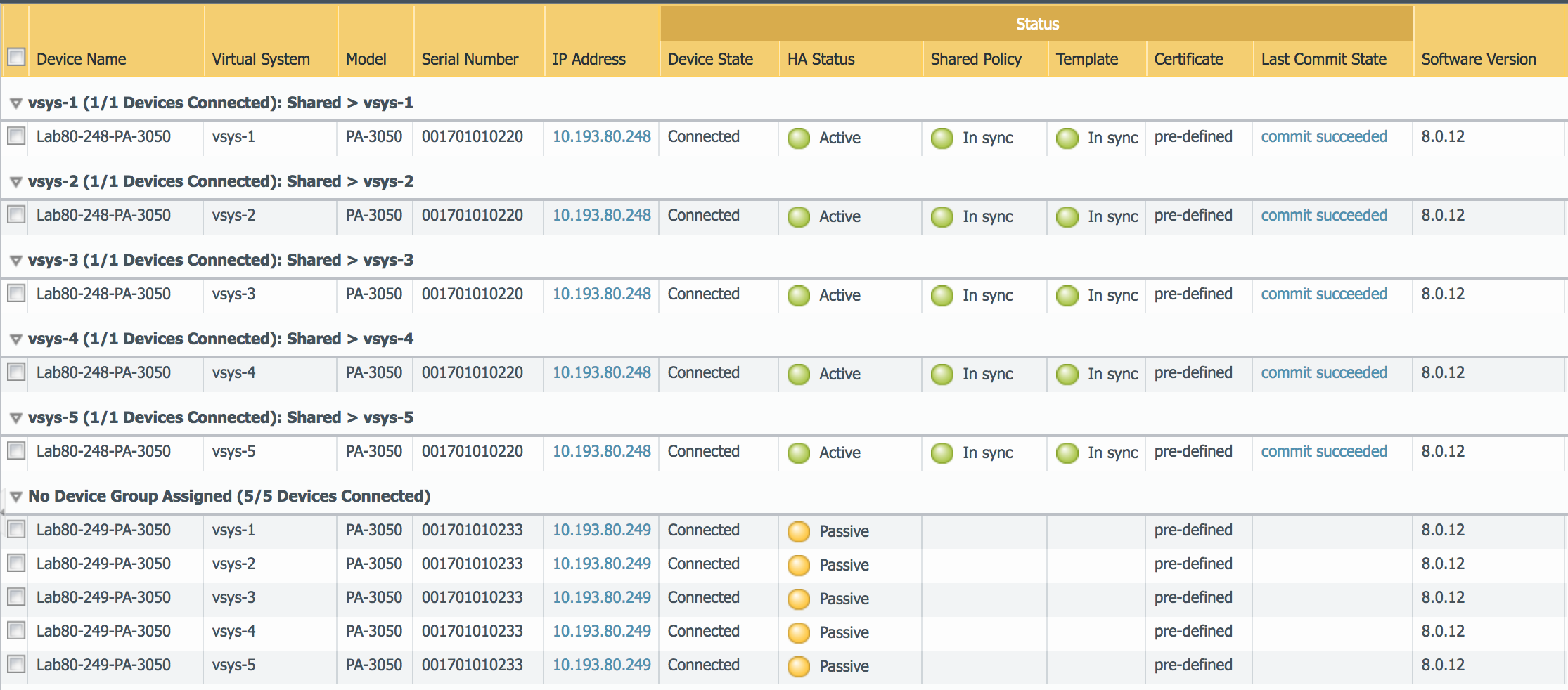The width and height of the screenshot is (1568, 690).
Task: Collapse the vsys-1 device group
Action: click(15, 104)
